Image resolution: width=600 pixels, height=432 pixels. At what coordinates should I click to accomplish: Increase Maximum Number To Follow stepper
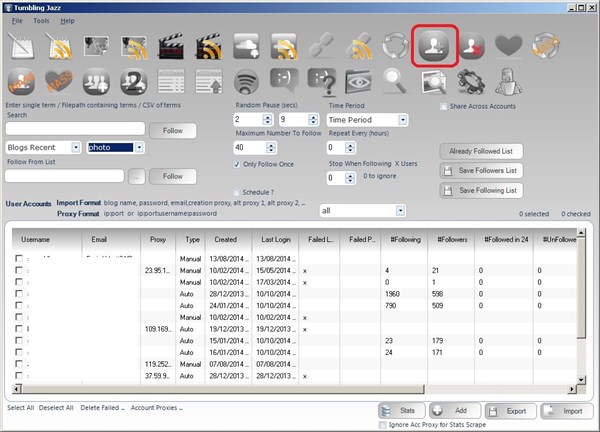[x=271, y=145]
